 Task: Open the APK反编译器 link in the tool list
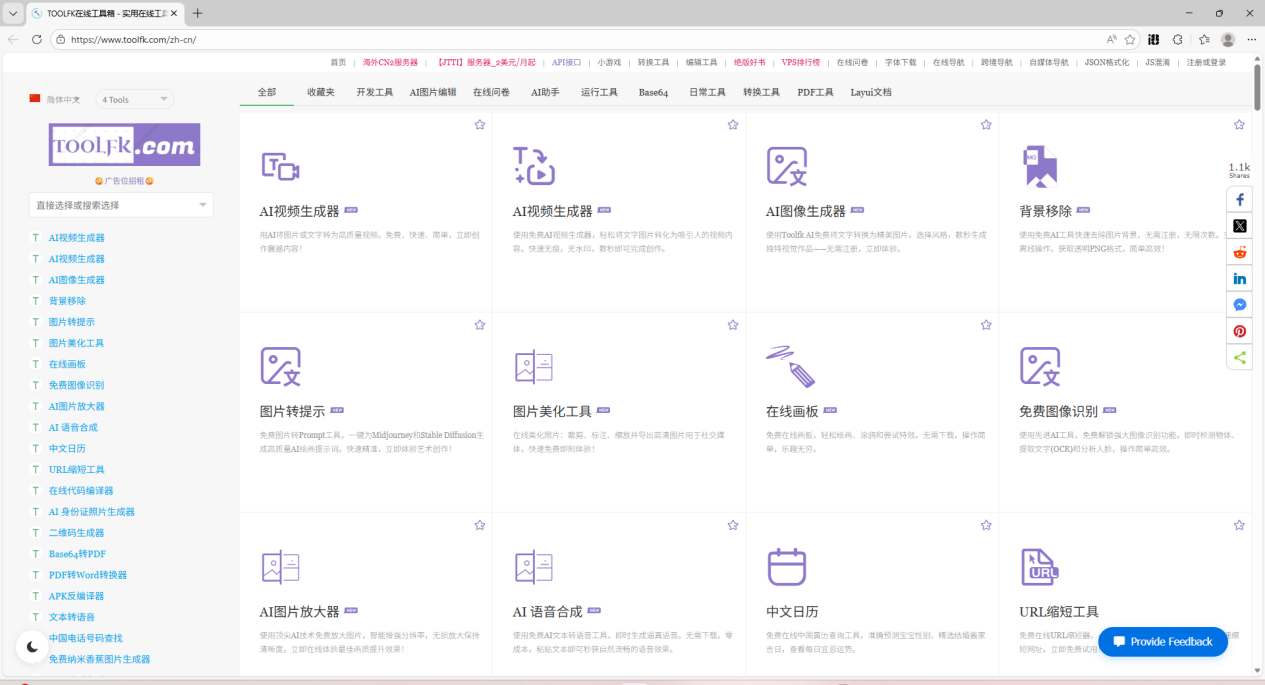(76, 596)
